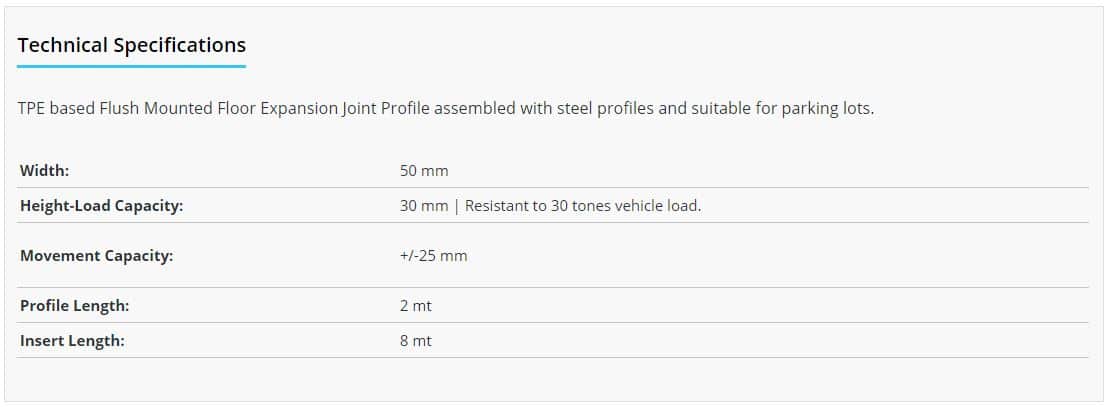Select the Height-Load Capacity label
Image resolution: width=1110 pixels, height=407 pixels.
click(101, 206)
